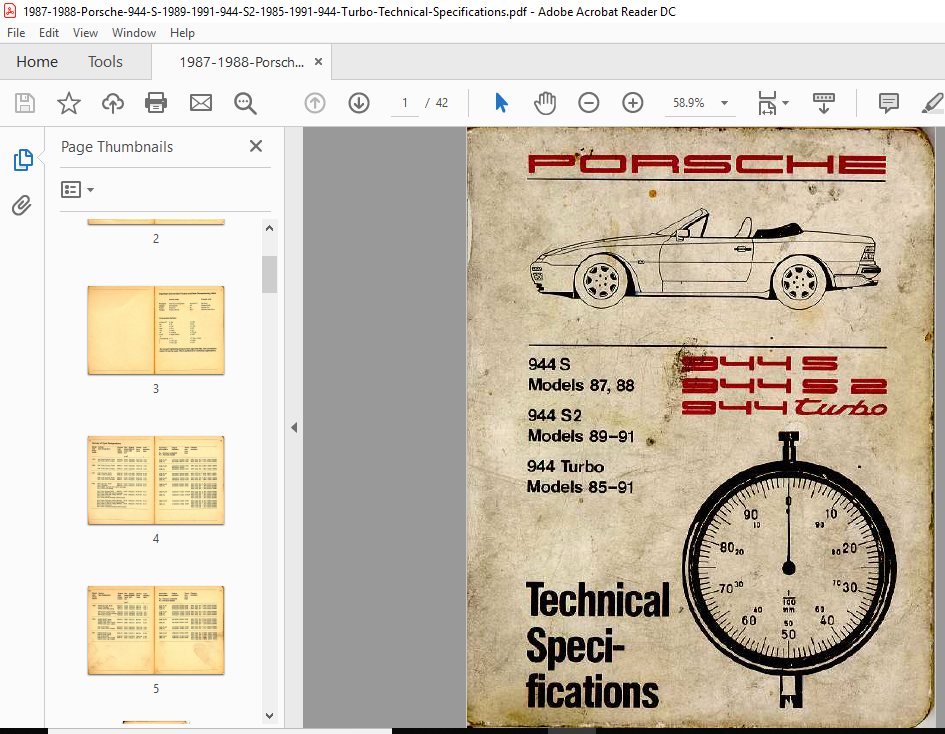The height and width of the screenshot is (734, 945).
Task: Collapse the navigation pane arrow
Action: pyautogui.click(x=294, y=427)
